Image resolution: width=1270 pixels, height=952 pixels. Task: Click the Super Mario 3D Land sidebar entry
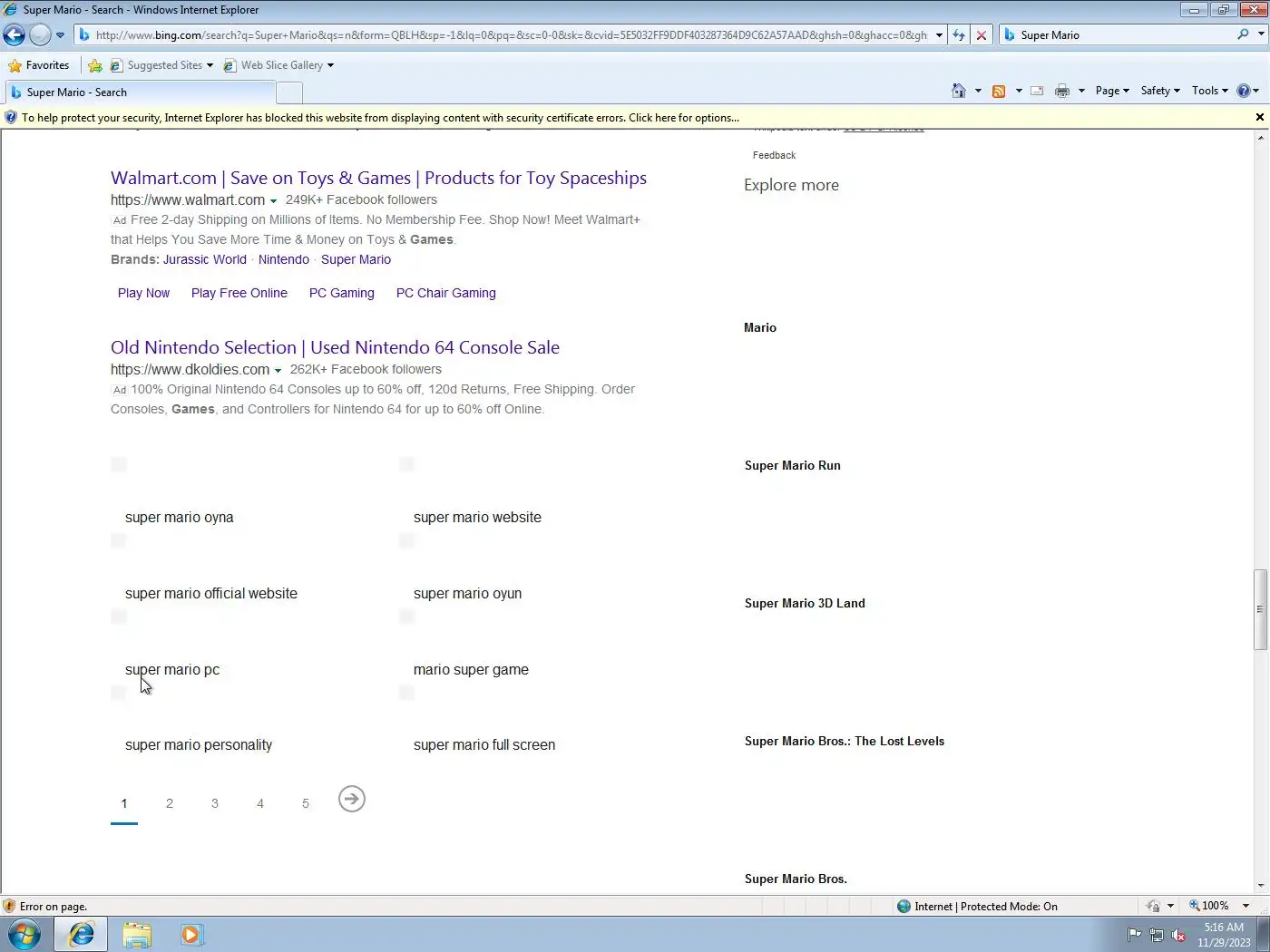(805, 603)
